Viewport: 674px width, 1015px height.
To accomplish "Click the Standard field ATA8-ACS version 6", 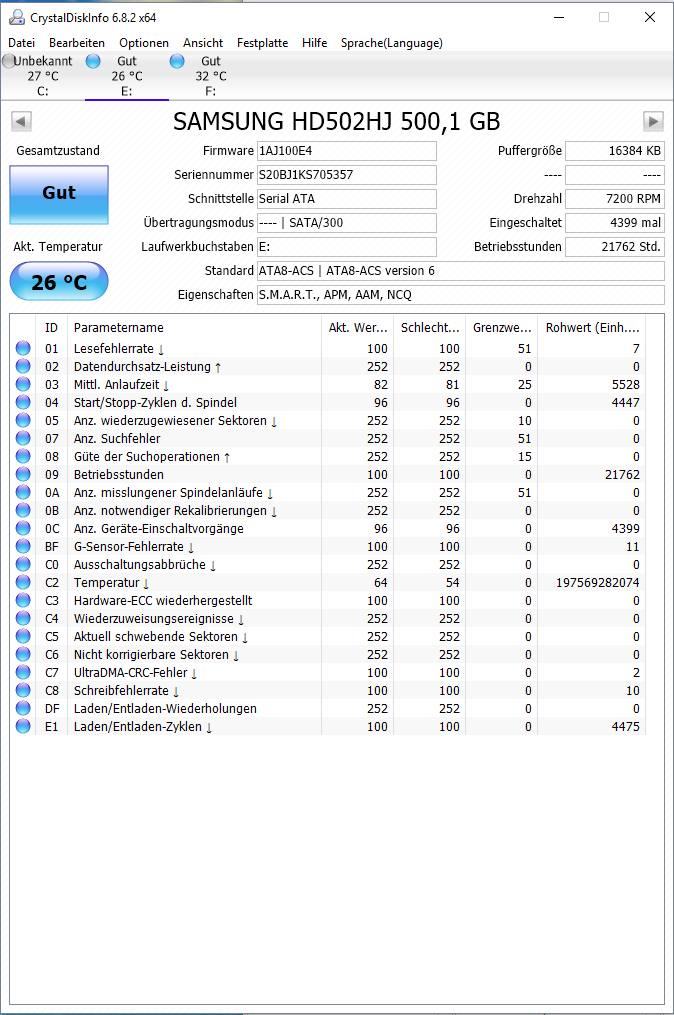I will click(x=460, y=271).
